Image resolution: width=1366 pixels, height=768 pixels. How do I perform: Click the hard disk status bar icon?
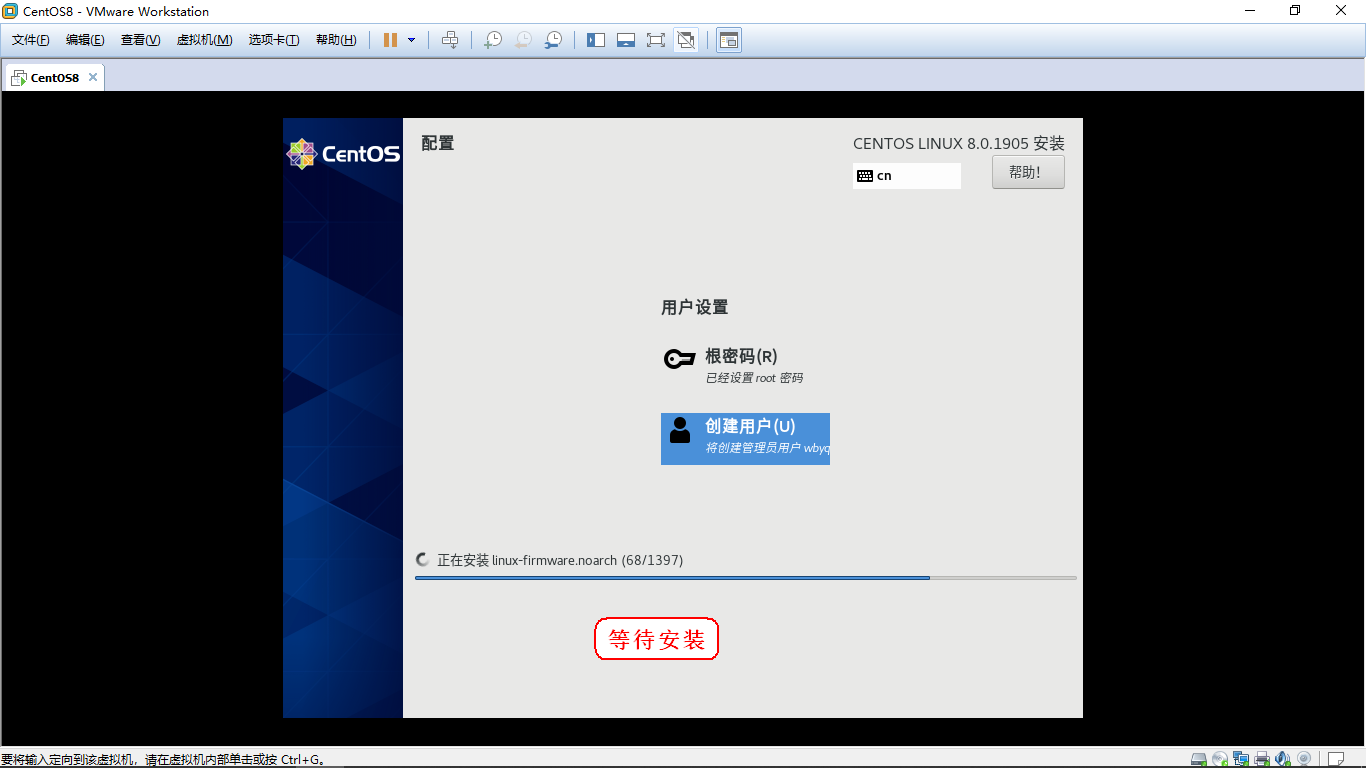[1199, 759]
